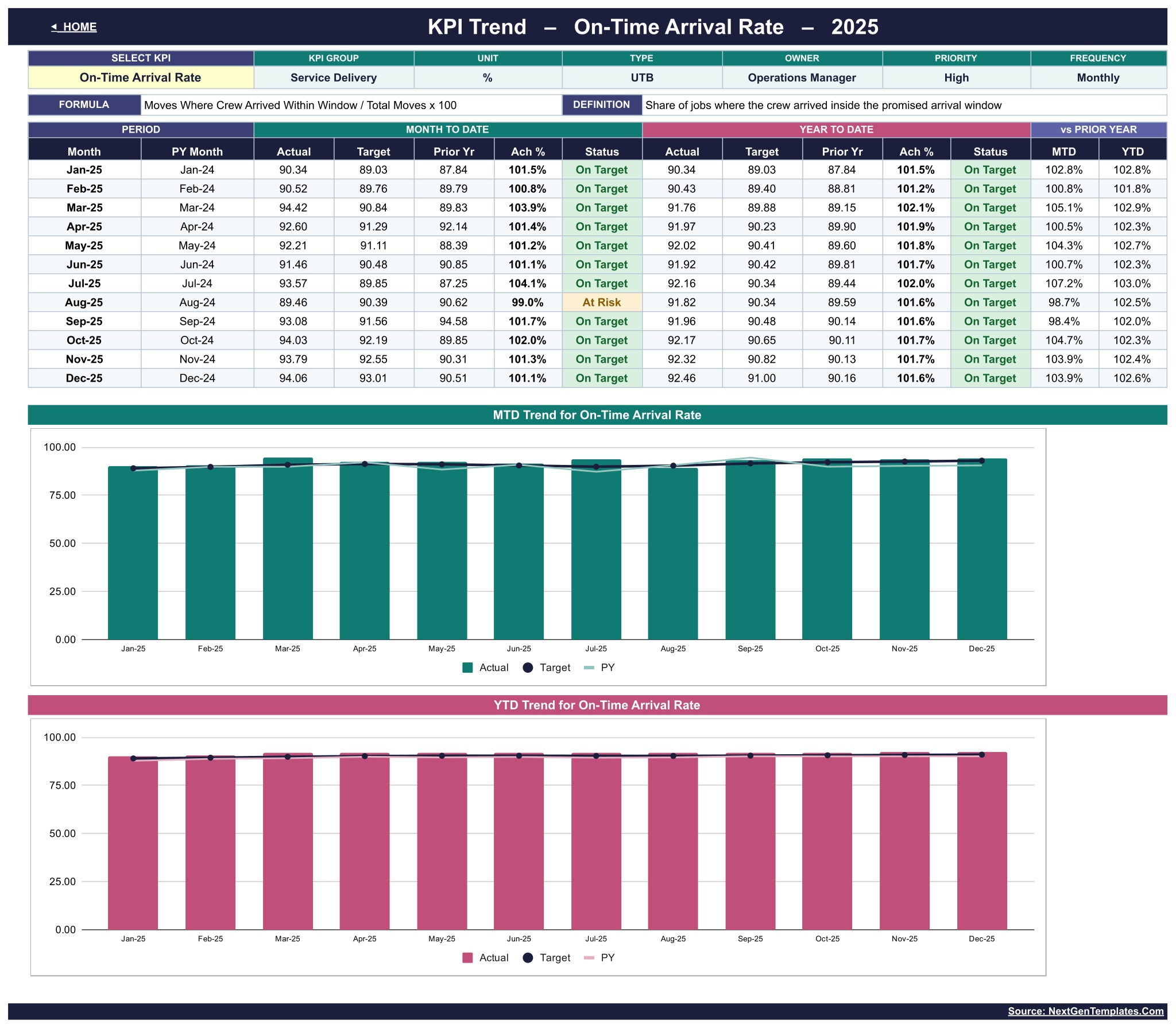This screenshot has height=1028, width=1176.
Task: Click the At Risk status cell for Aug-25
Action: tap(602, 302)
